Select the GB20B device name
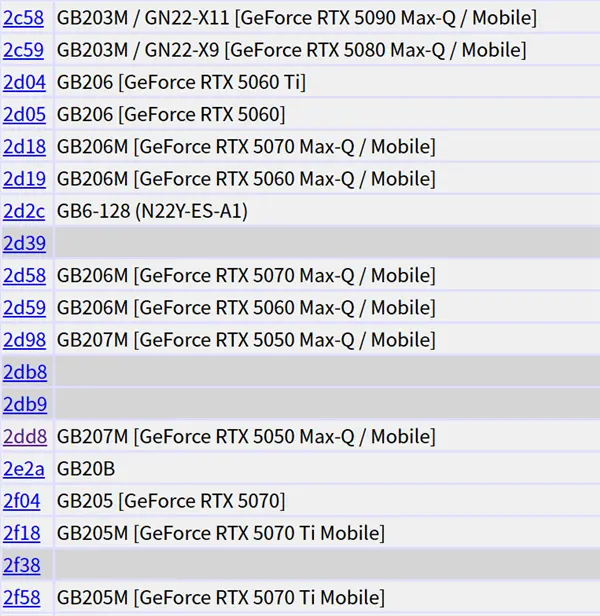The image size is (600, 616). (x=86, y=469)
